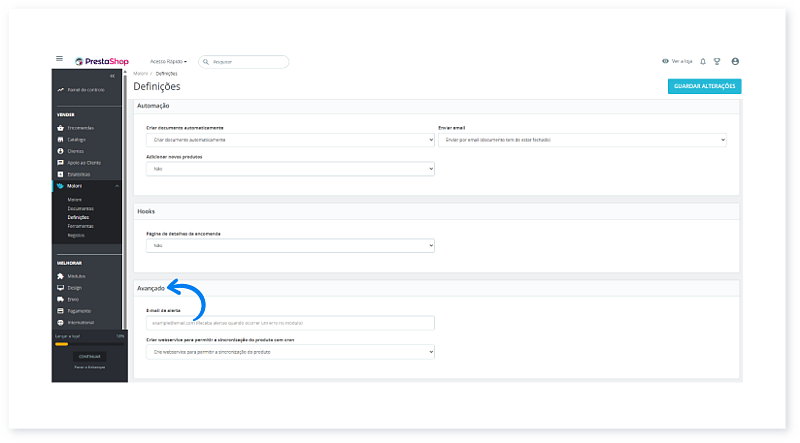This screenshot has width=800, height=443.
Task: Select Ferramentas in Moloni submenu
Action: 81,226
